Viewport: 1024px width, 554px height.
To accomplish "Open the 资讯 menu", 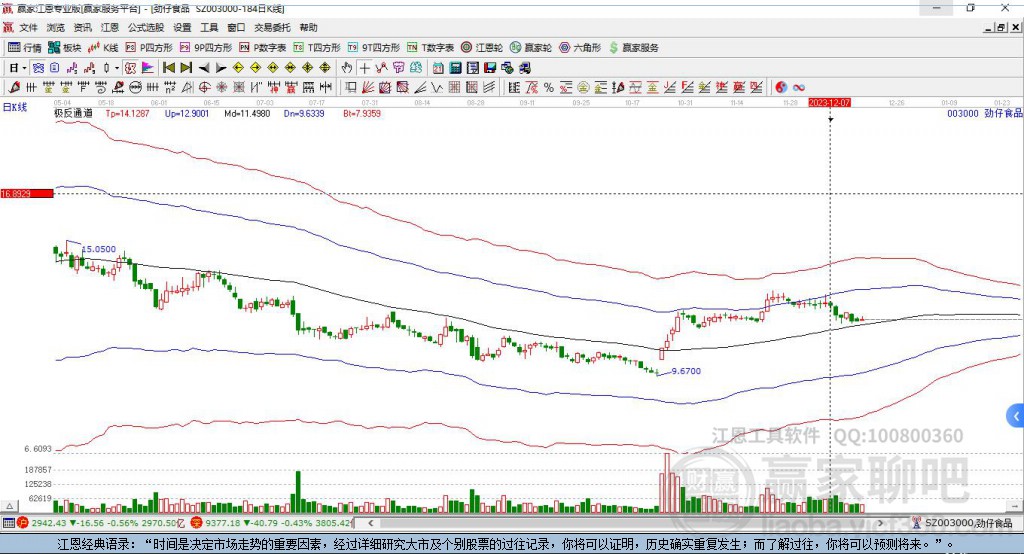I will pos(82,27).
